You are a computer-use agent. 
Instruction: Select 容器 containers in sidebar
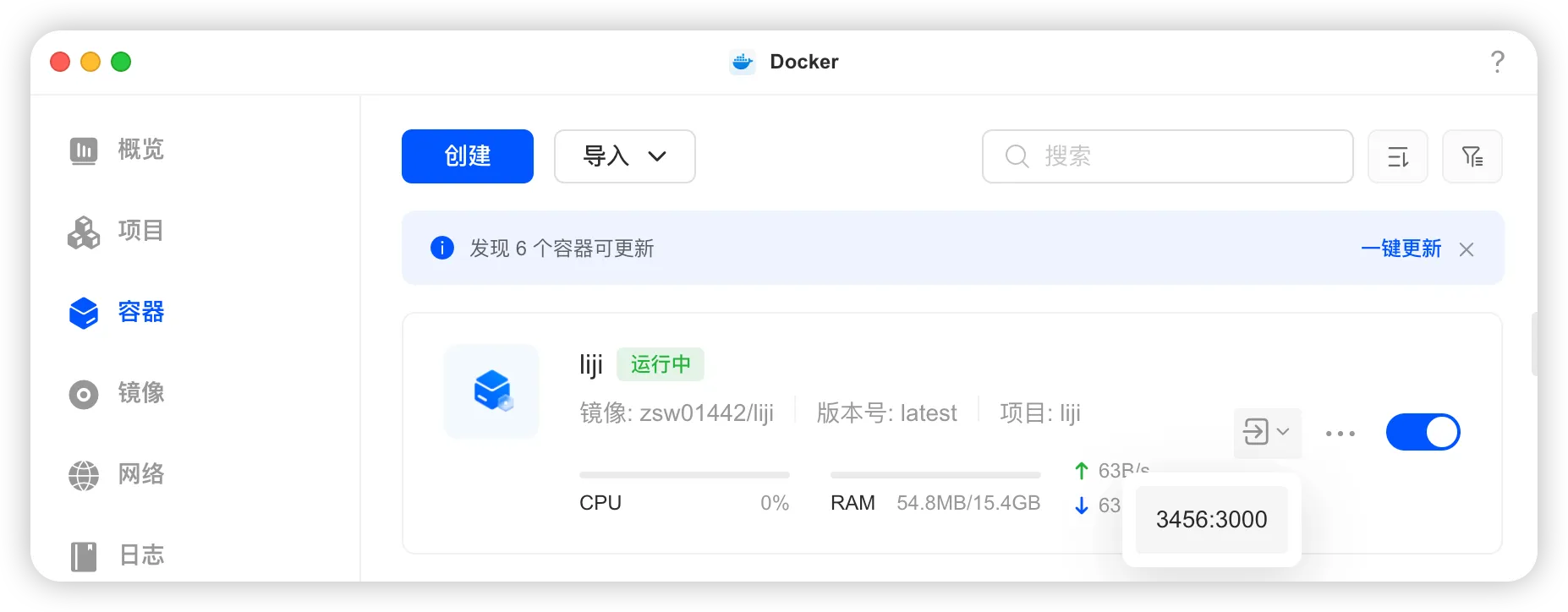pyautogui.click(x=117, y=312)
